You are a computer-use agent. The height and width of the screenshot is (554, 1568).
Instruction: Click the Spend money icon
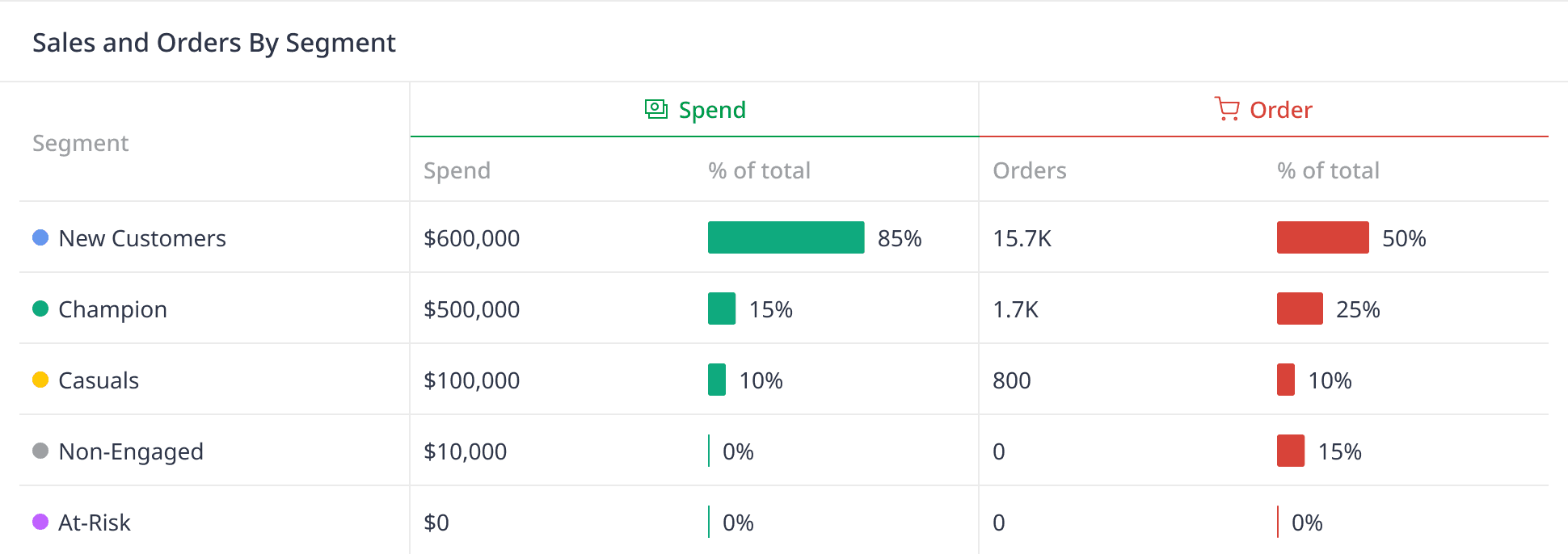point(655,109)
